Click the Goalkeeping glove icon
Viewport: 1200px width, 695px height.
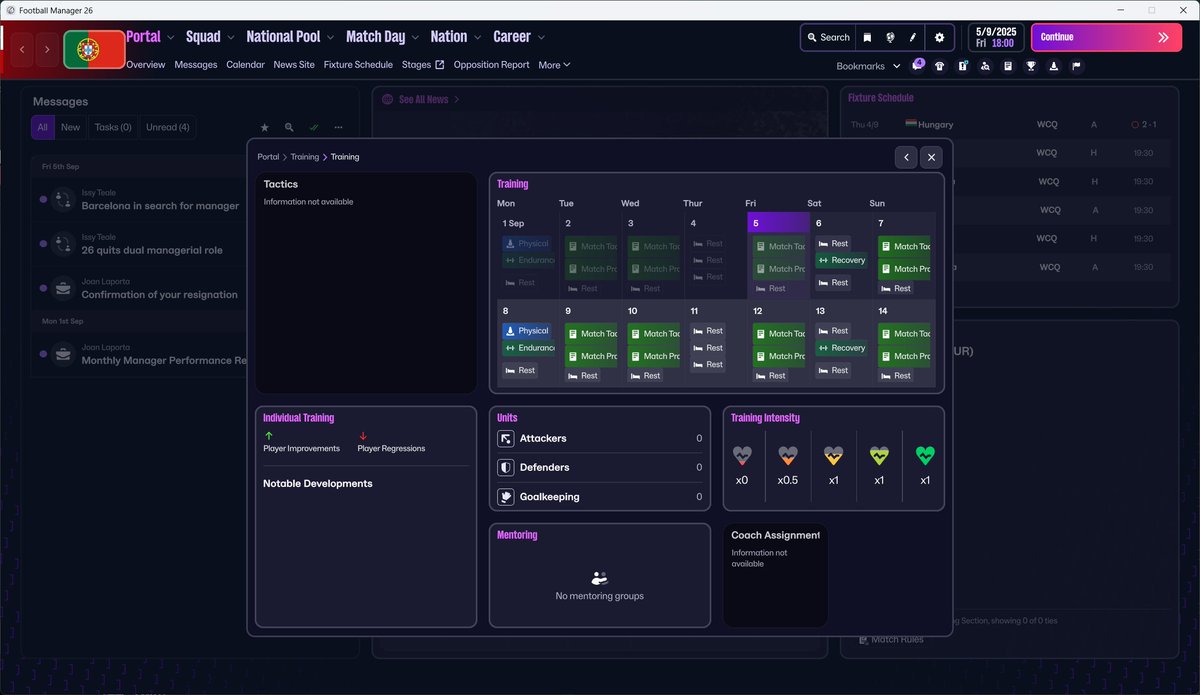click(x=506, y=496)
